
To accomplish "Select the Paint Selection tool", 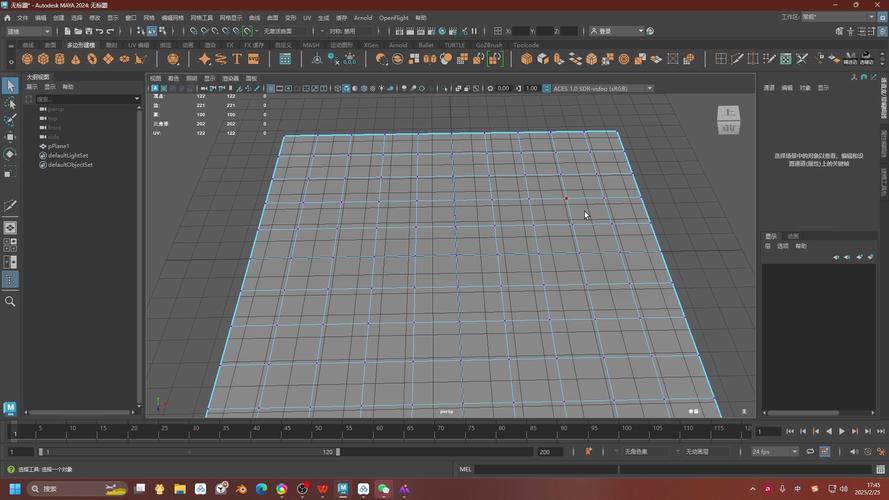I will 10,119.
